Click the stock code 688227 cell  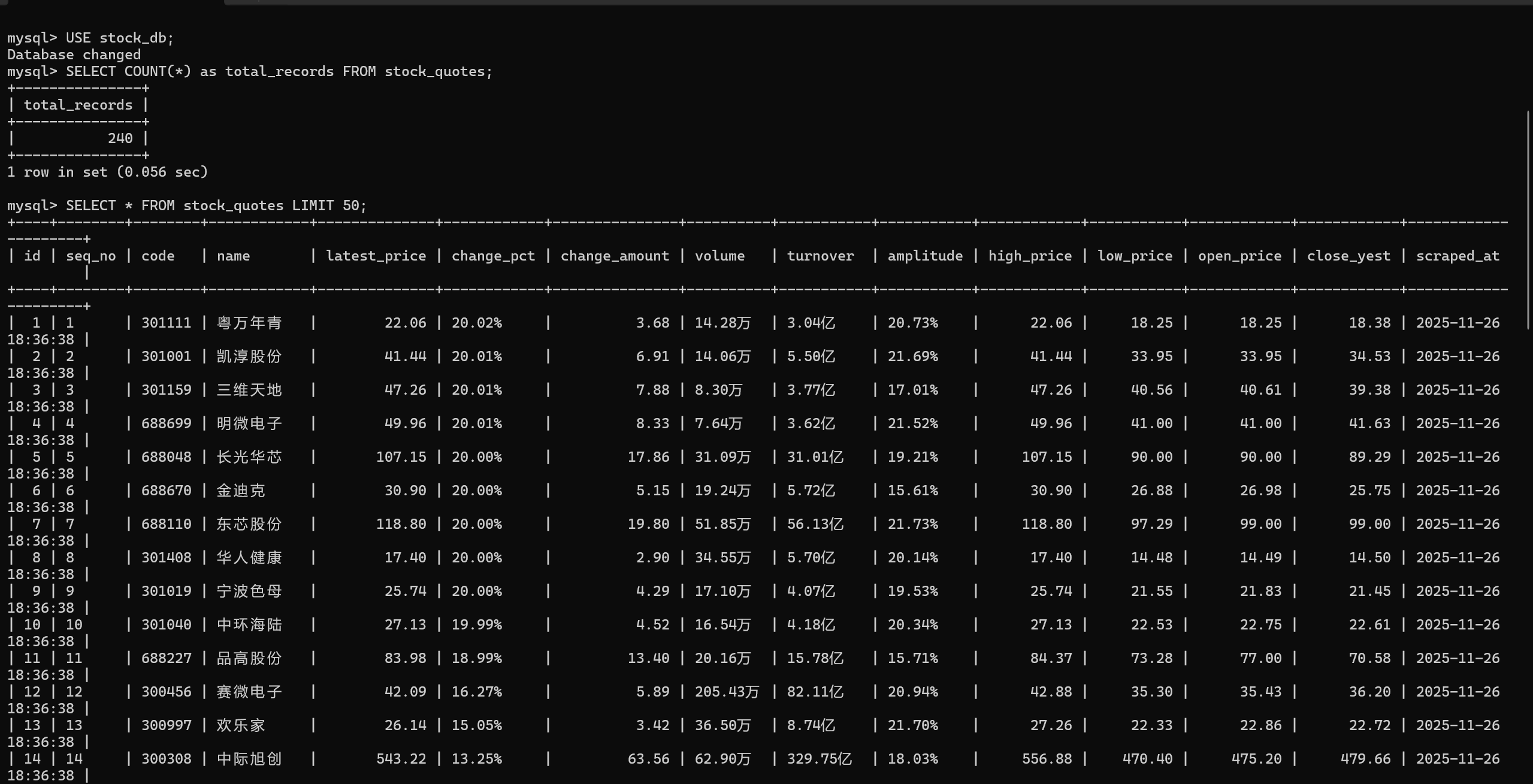pyautogui.click(x=166, y=658)
